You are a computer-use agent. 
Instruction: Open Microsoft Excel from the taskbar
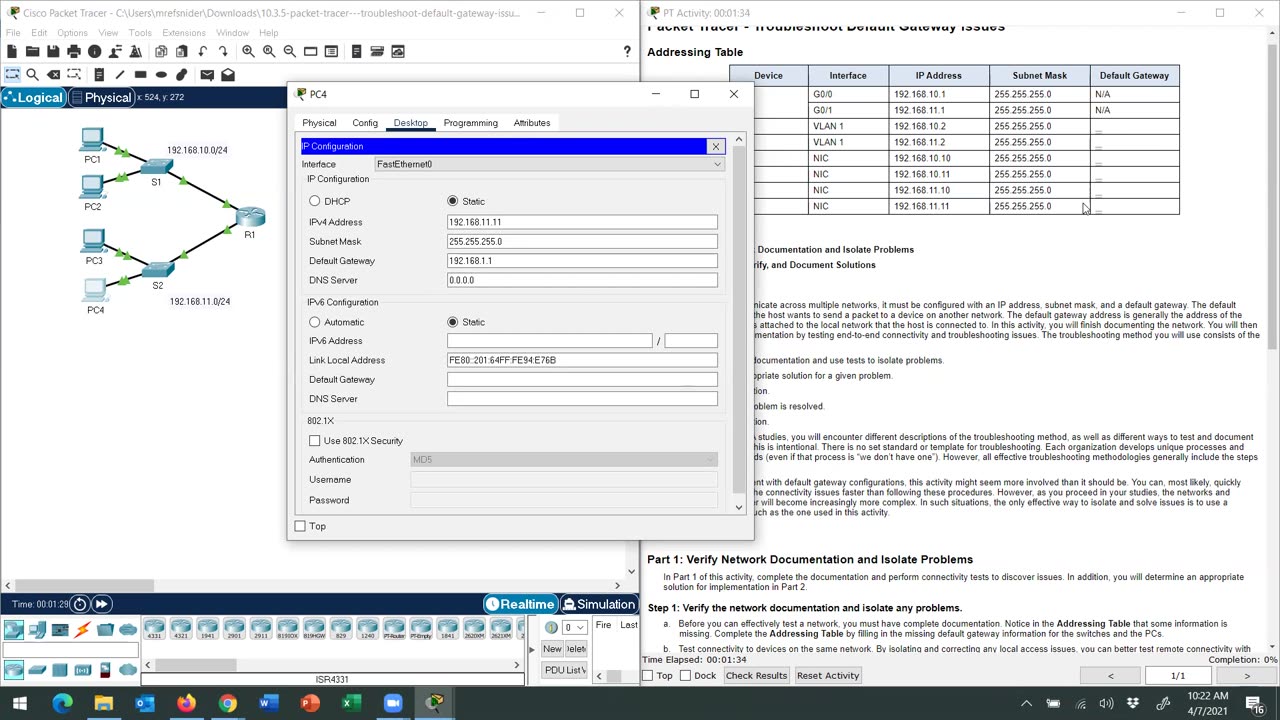tap(351, 704)
